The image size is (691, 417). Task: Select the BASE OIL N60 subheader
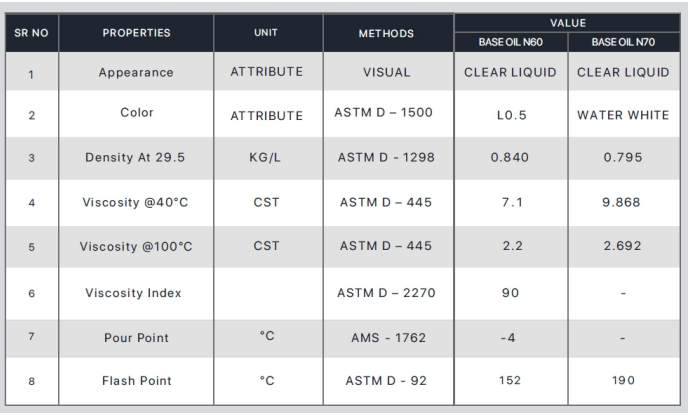point(509,42)
